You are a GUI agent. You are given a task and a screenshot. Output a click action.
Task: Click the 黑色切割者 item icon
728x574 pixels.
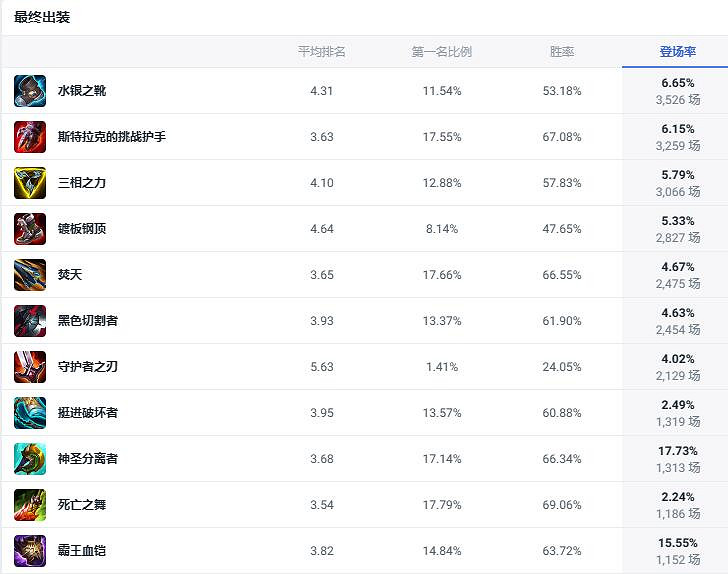(30, 321)
